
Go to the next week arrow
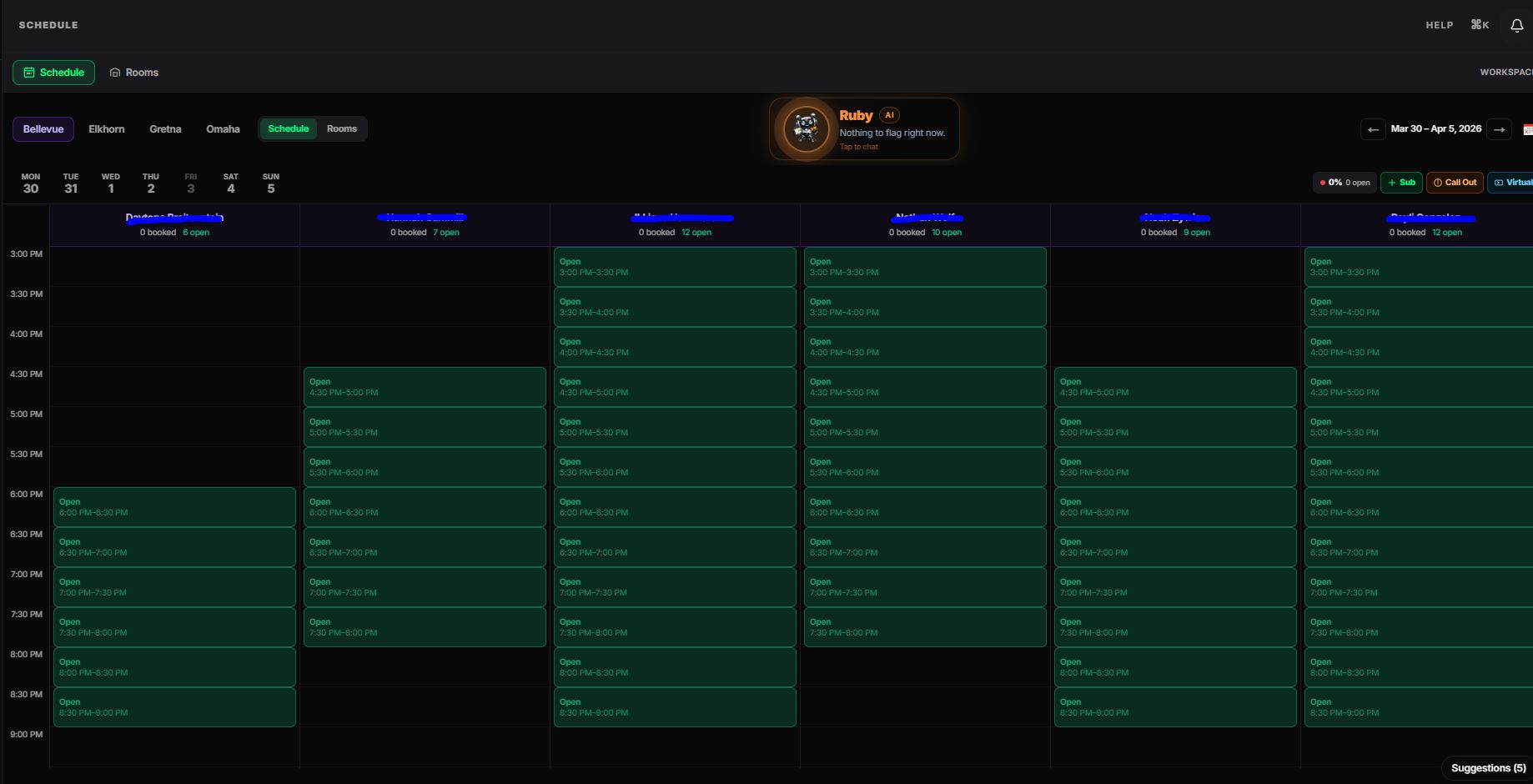pyautogui.click(x=1500, y=129)
